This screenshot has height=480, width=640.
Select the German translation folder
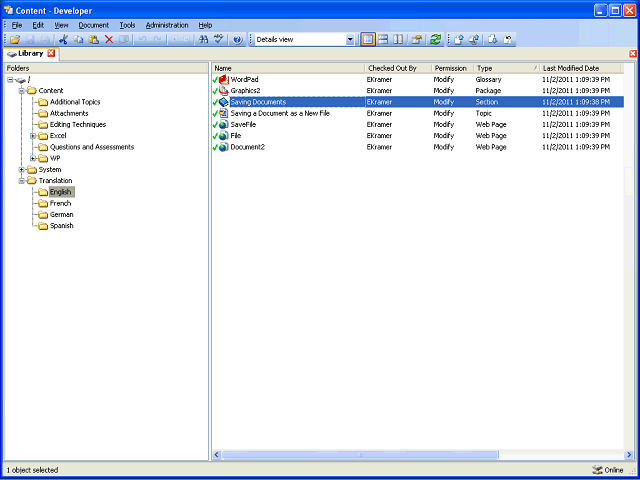62,214
